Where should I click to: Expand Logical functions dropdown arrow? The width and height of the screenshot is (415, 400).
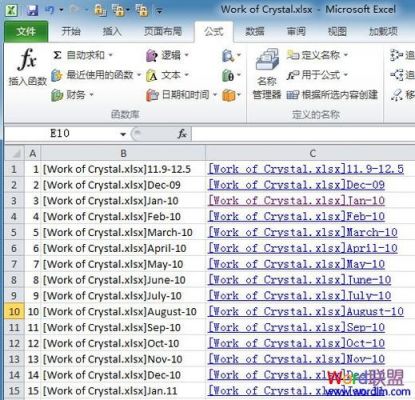[186, 55]
